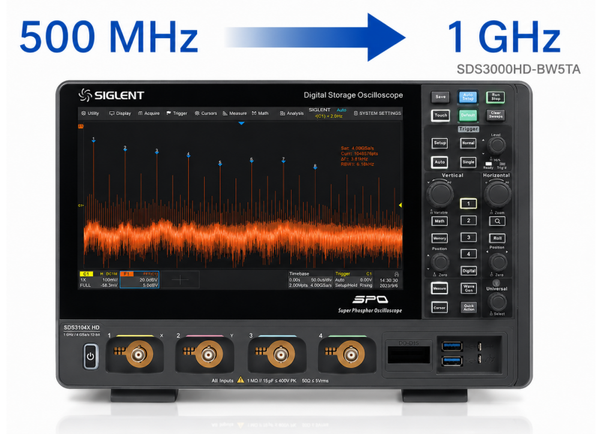Image resolution: width=600 pixels, height=434 pixels.
Task: Open the yellow C1 channel descriptor box
Action: (99, 280)
